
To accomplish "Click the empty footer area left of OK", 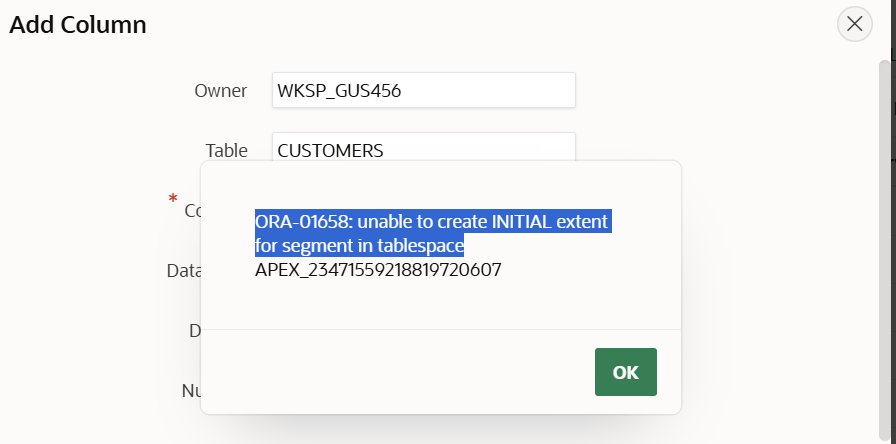I will (x=400, y=372).
